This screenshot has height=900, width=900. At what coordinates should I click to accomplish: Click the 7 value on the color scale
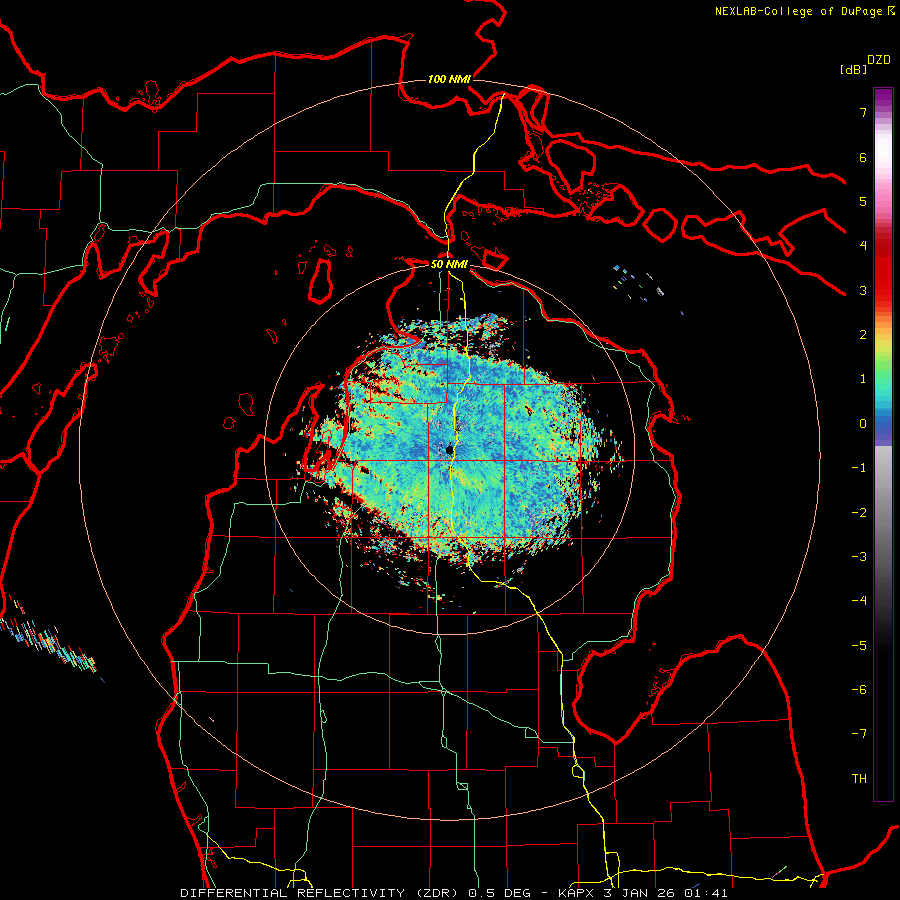[863, 112]
